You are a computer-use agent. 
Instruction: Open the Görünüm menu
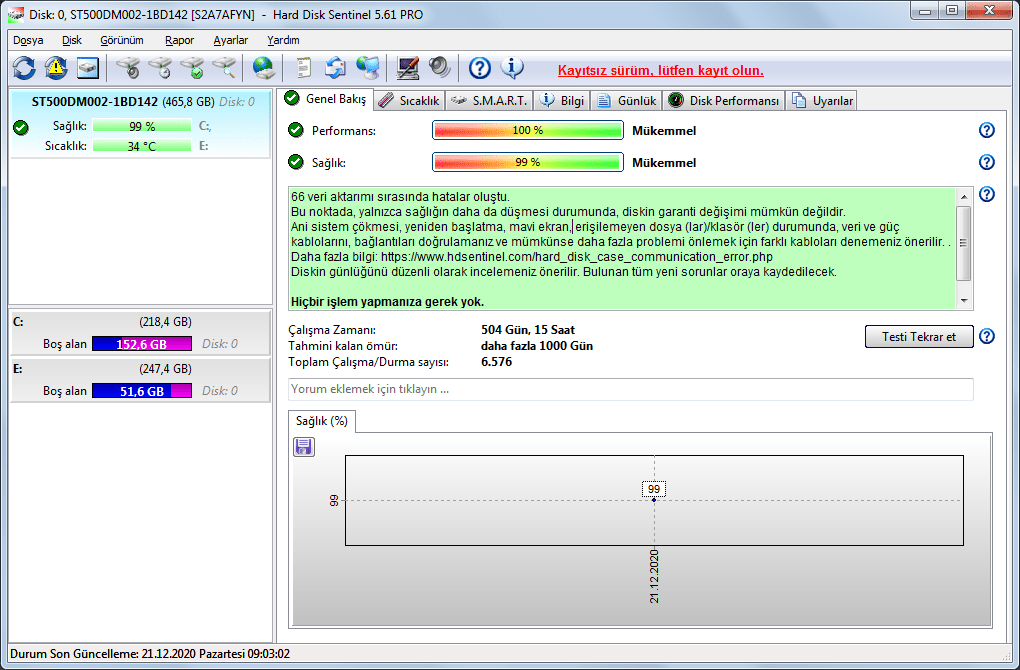[x=122, y=40]
